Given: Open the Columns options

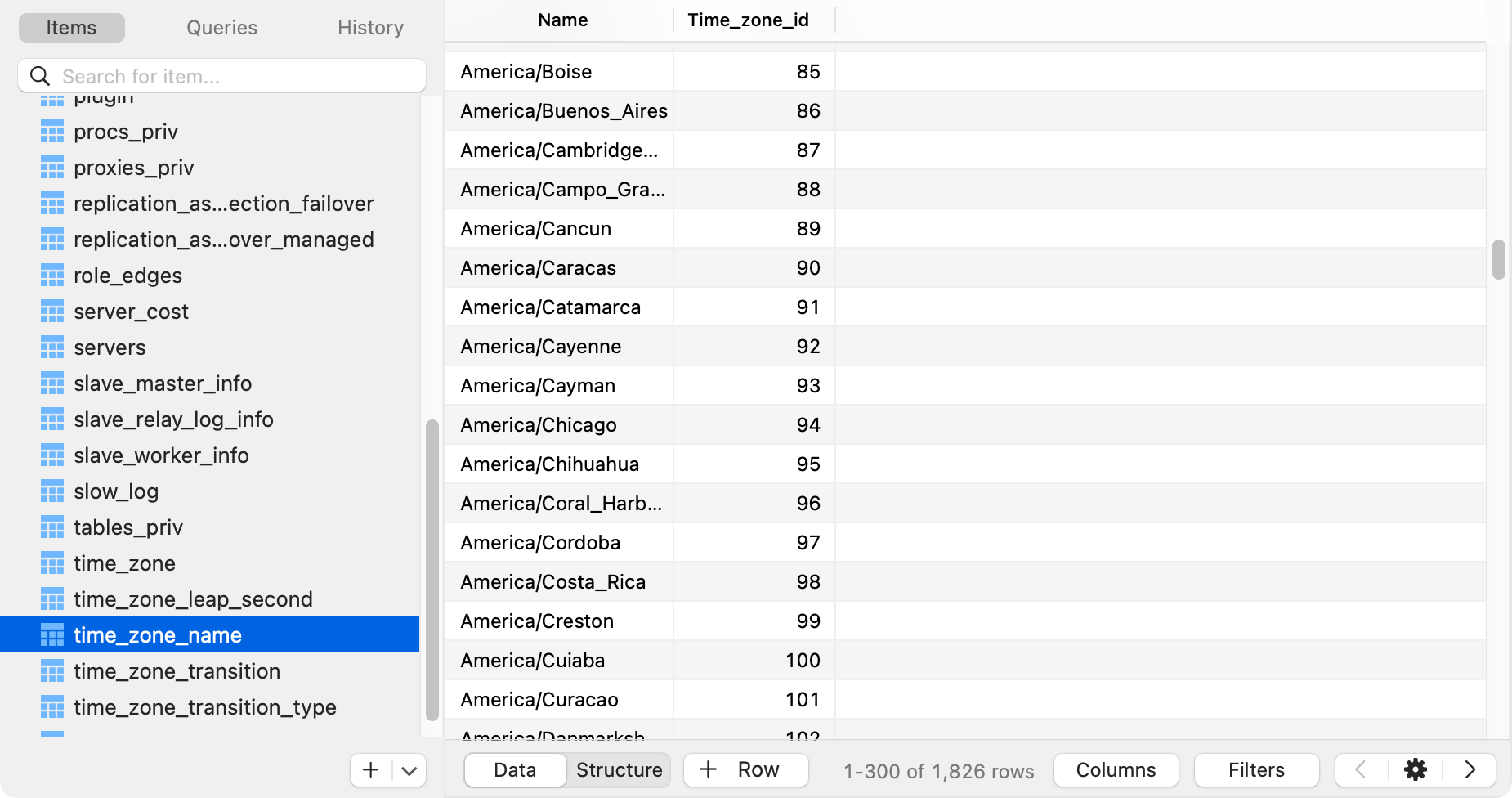Looking at the screenshot, I should [1116, 770].
